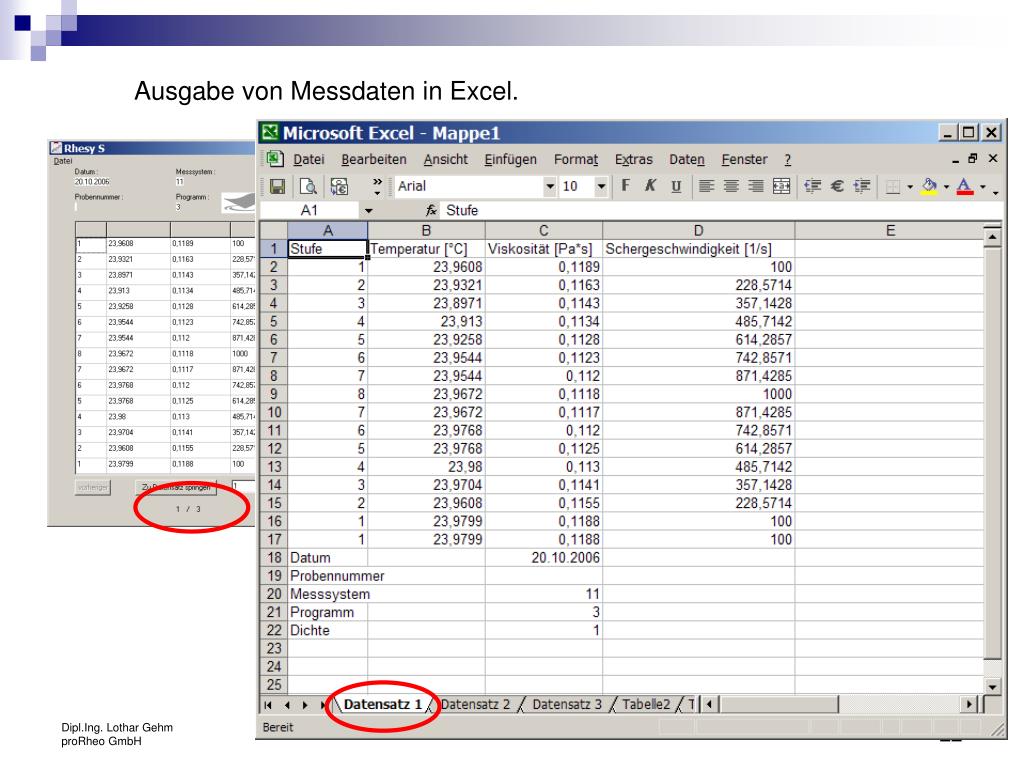This screenshot has height=768, width=1024.
Task: Open the Fenster menu
Action: coord(744,159)
